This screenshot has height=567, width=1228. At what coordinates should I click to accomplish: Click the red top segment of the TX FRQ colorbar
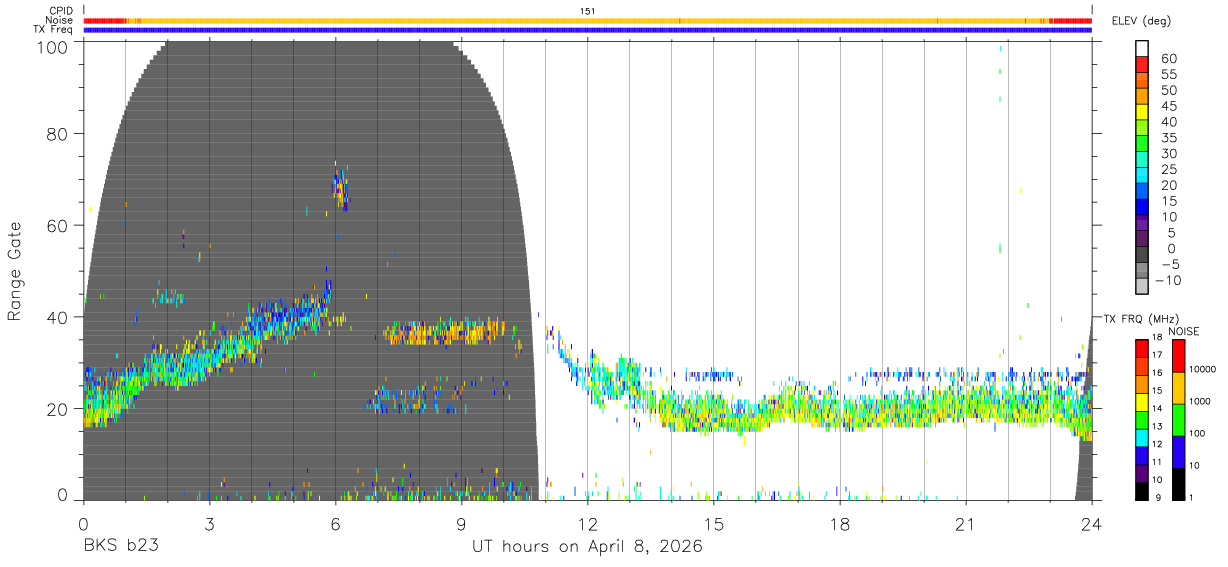coord(1142,349)
